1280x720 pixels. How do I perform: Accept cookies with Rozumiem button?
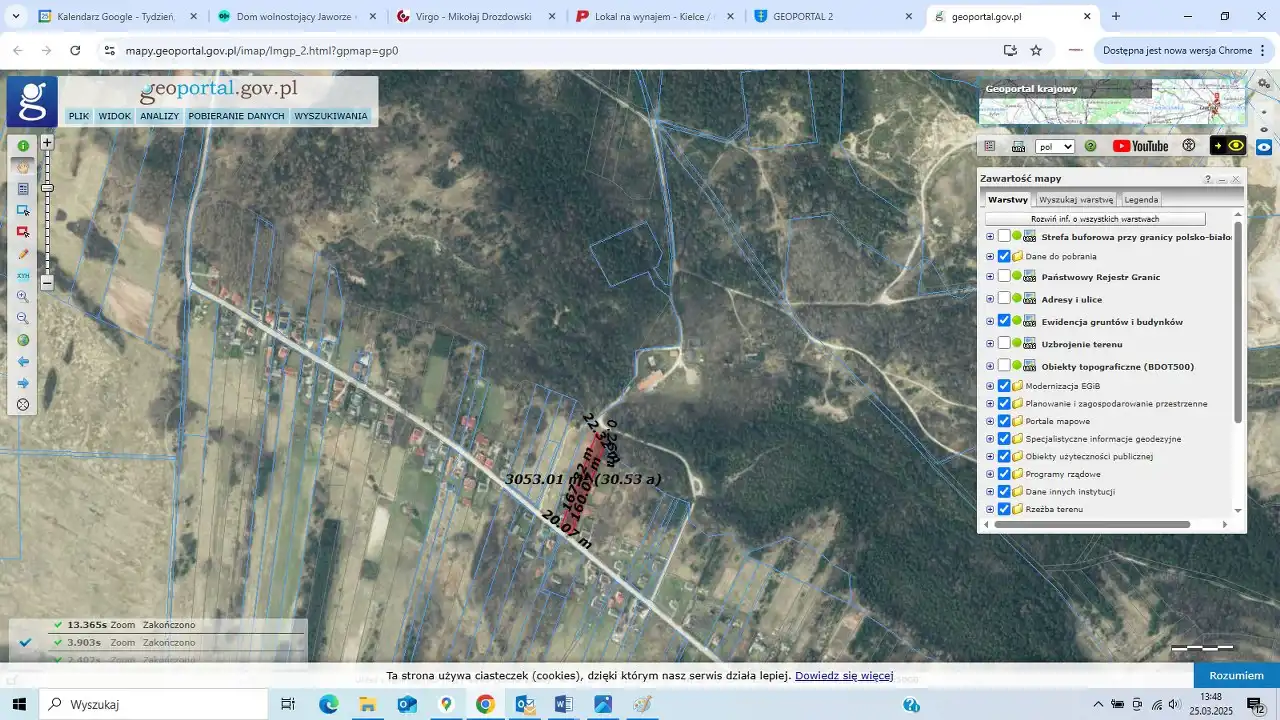point(1236,675)
